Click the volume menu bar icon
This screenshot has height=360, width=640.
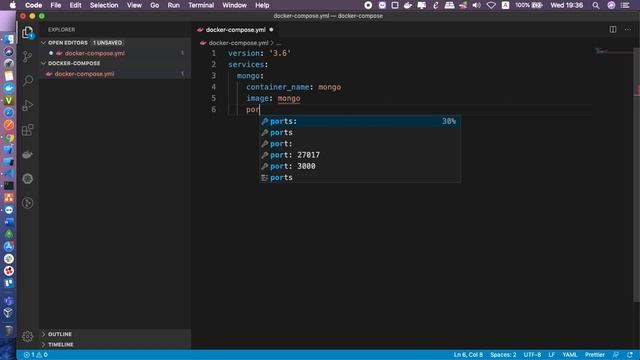coord(476,5)
